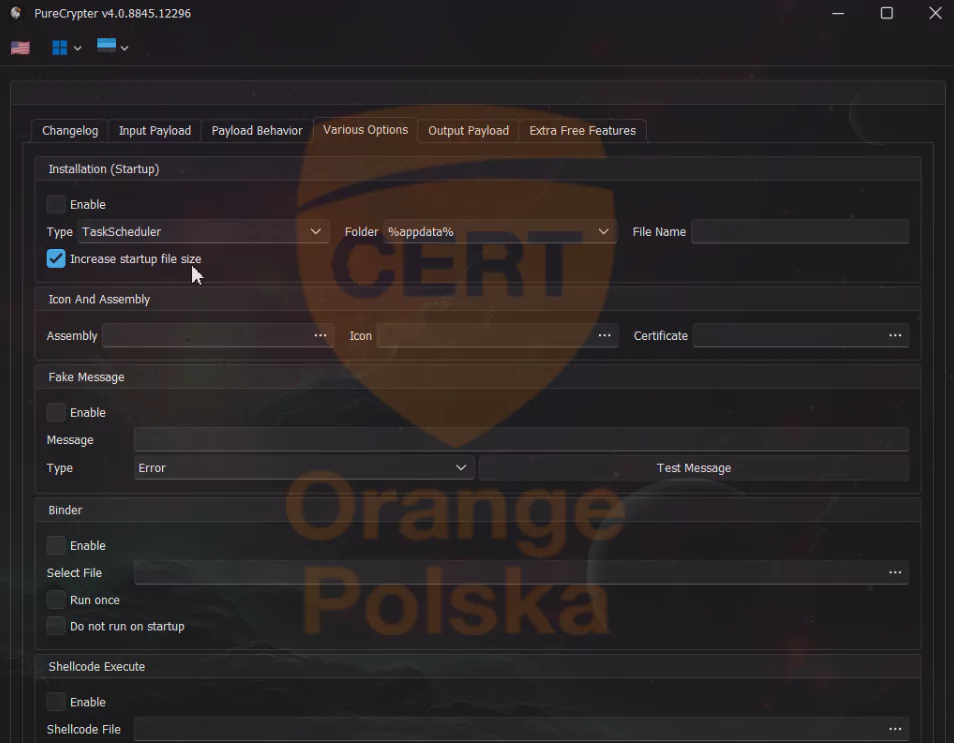Open Icon browse ellipsis button
This screenshot has width=954, height=743.
[x=604, y=335]
